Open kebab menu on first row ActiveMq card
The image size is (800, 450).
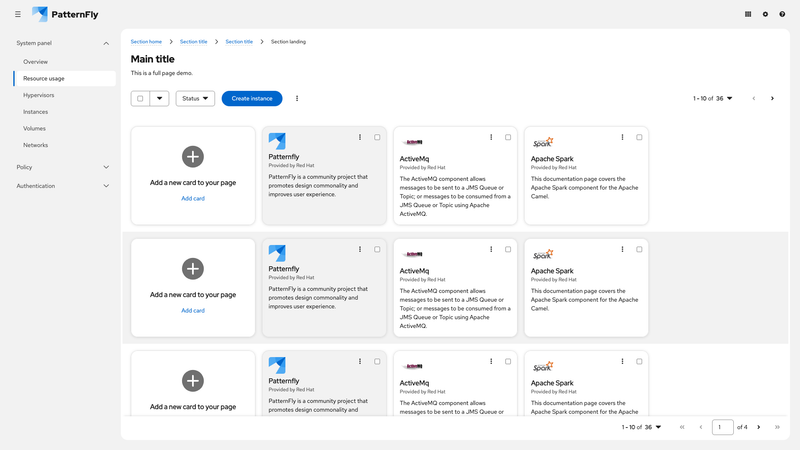pos(491,137)
